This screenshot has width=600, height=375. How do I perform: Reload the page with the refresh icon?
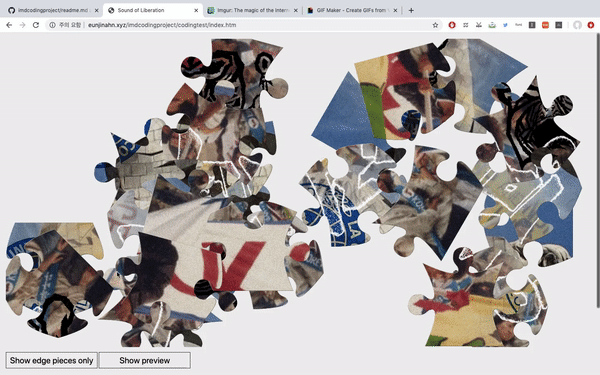click(x=36, y=25)
